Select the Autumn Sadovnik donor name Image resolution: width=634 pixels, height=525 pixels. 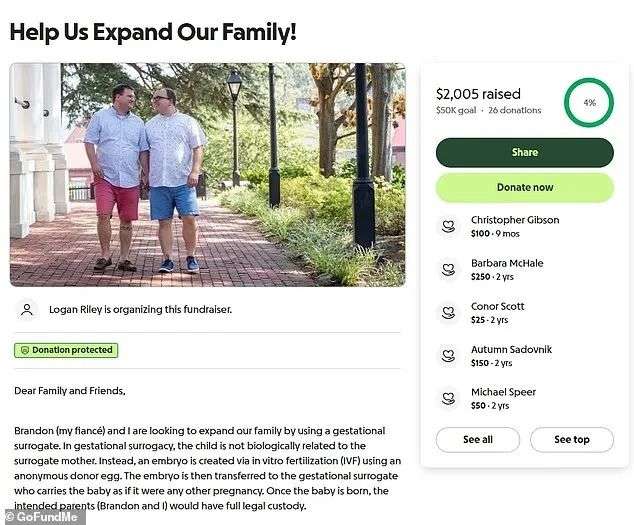point(511,349)
